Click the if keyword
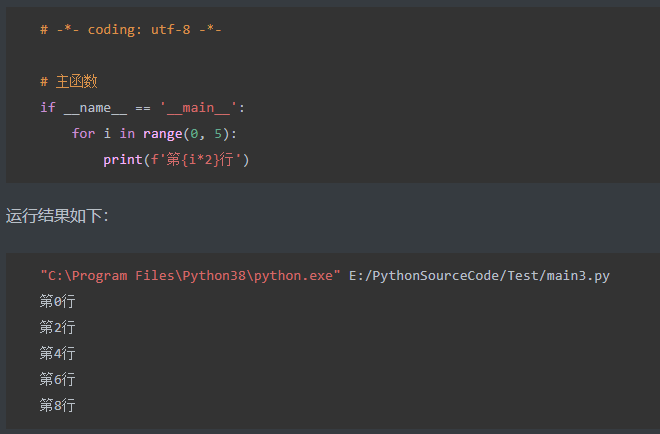660x434 pixels. click(x=48, y=107)
